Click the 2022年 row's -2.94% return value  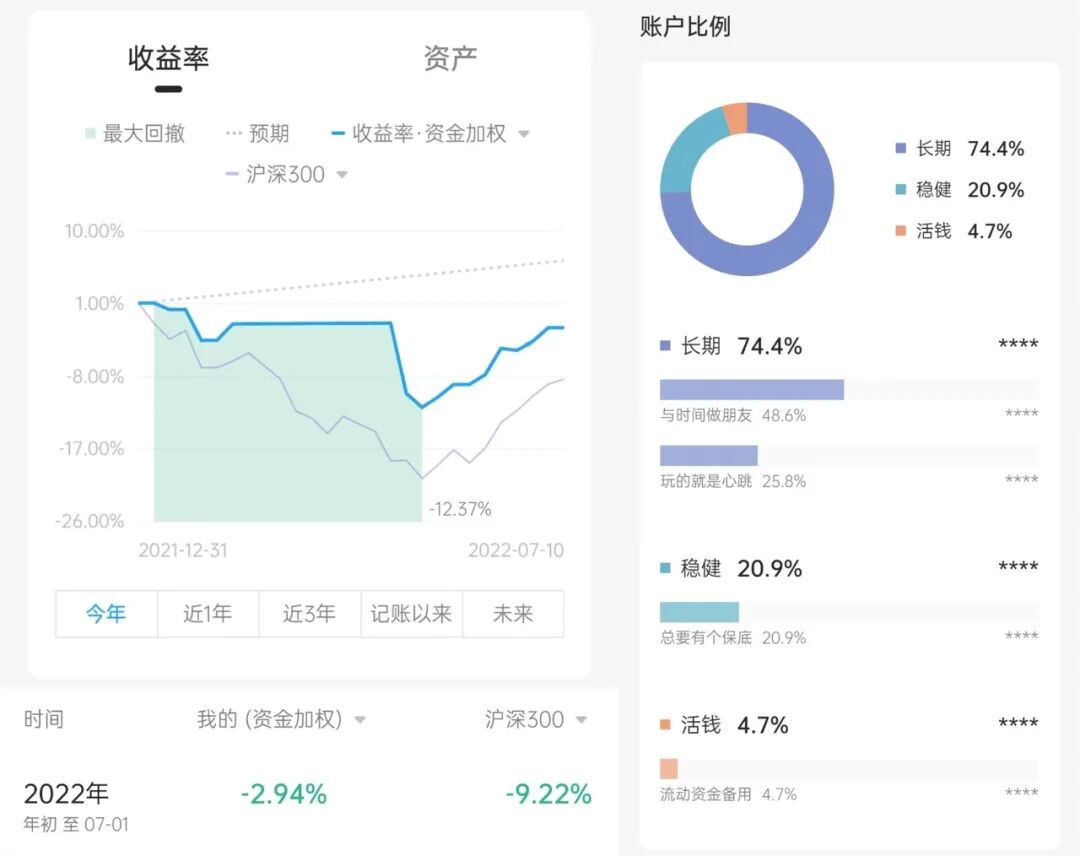coord(284,794)
